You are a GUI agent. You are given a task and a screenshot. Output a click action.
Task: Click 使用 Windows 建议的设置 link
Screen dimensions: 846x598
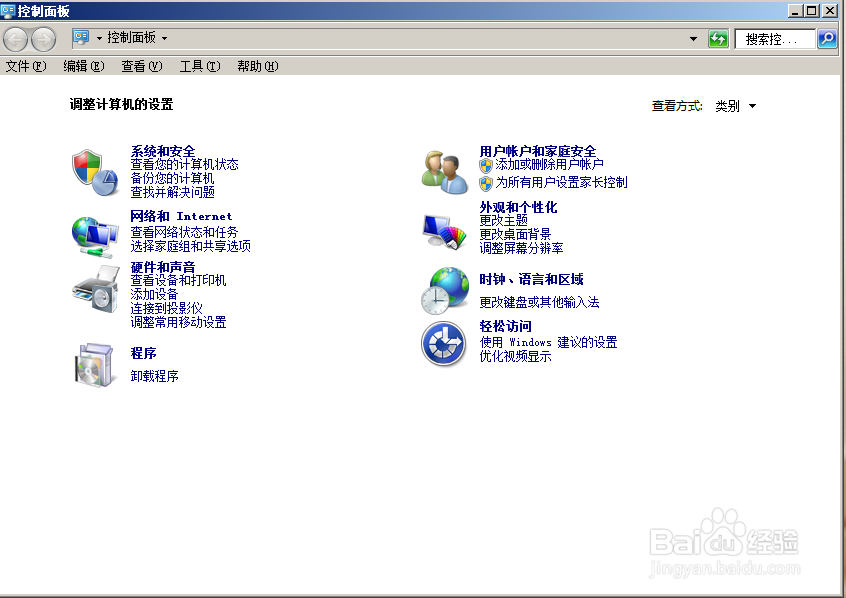coord(549,343)
